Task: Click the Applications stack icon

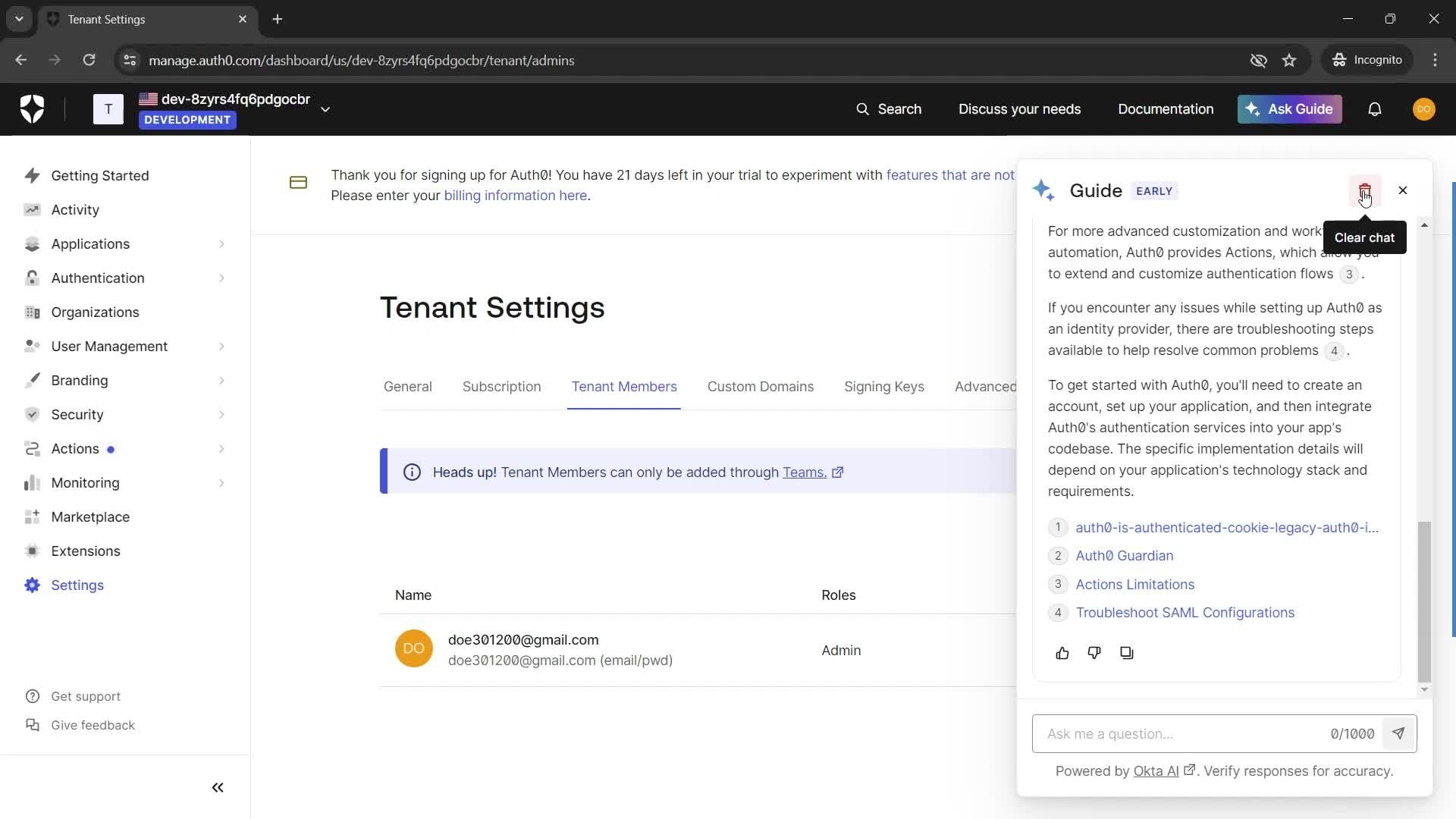Action: click(x=32, y=244)
